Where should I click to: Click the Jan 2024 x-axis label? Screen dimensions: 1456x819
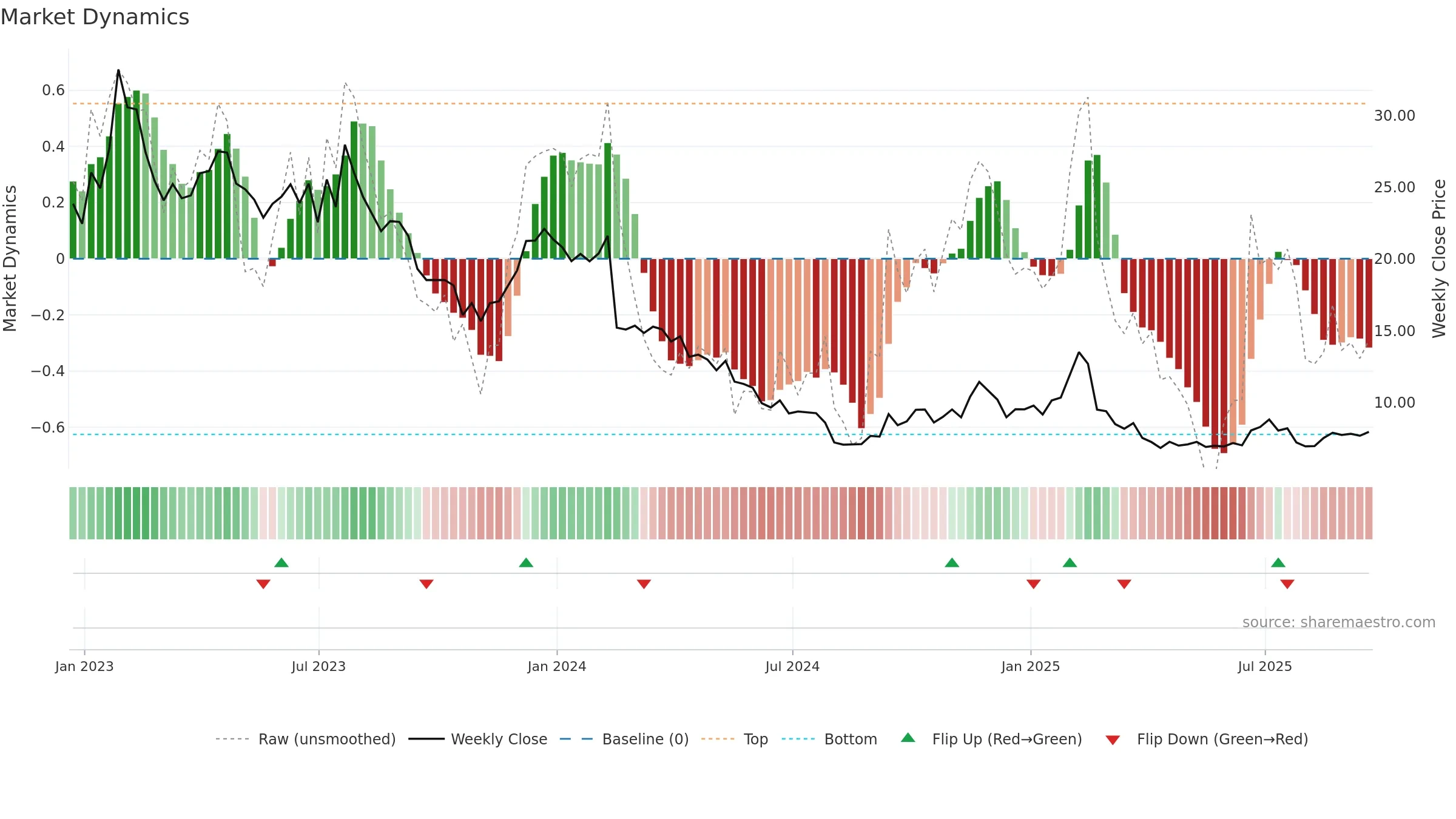tap(557, 666)
